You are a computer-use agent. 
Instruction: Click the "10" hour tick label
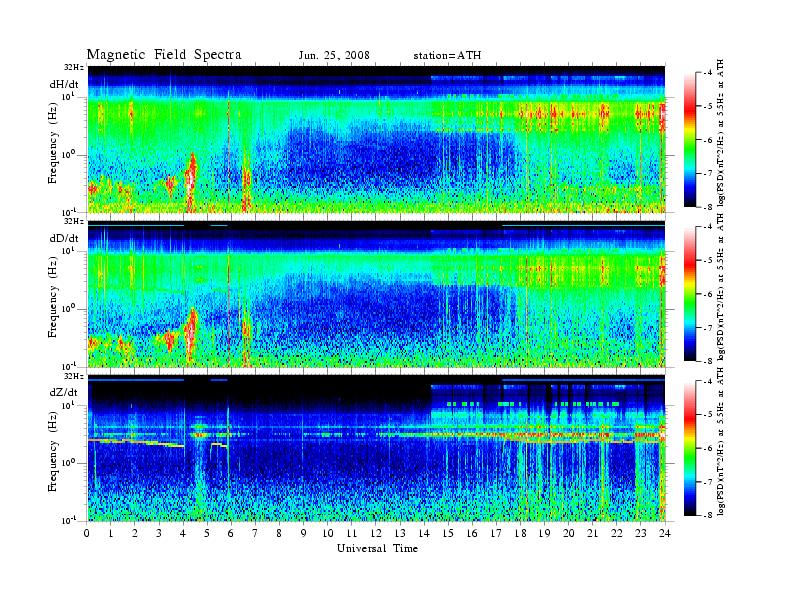click(328, 533)
